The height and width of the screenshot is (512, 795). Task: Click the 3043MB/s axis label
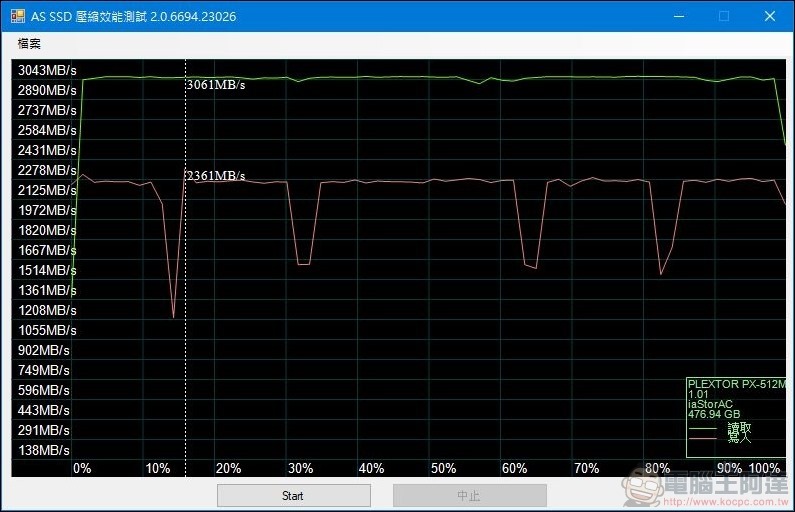click(x=47, y=70)
